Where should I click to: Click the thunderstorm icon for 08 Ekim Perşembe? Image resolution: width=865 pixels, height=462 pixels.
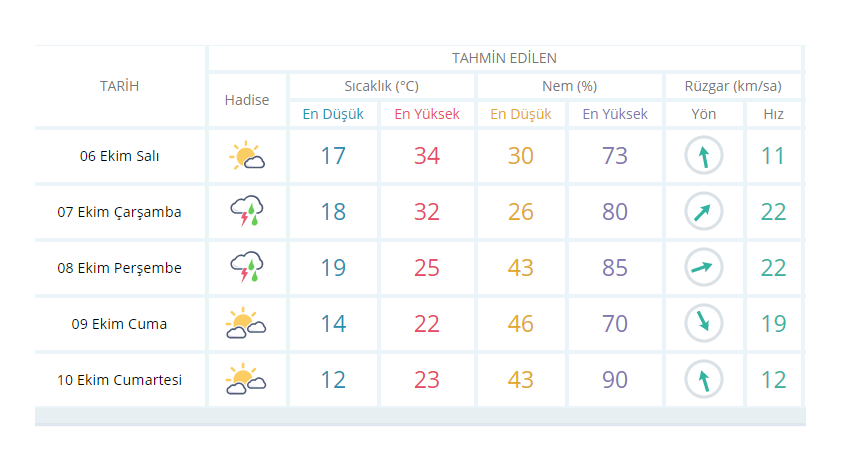click(247, 267)
